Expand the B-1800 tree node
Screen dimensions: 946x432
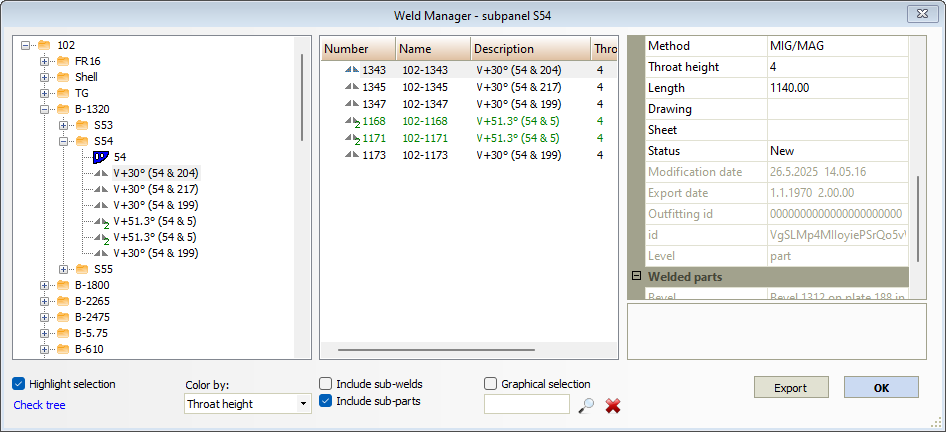coord(45,285)
